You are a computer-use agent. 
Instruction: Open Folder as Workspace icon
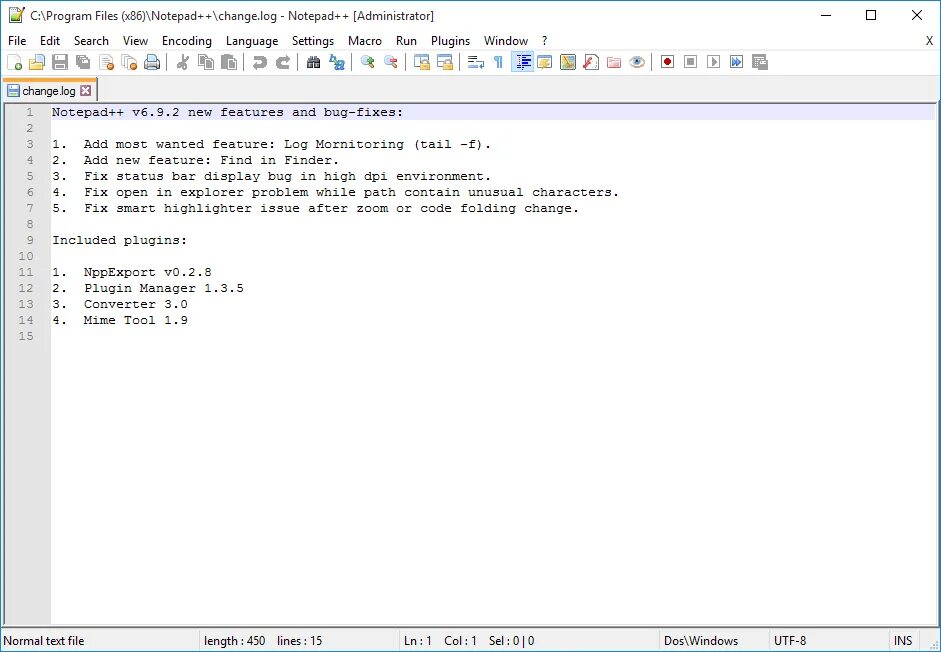[x=613, y=62]
